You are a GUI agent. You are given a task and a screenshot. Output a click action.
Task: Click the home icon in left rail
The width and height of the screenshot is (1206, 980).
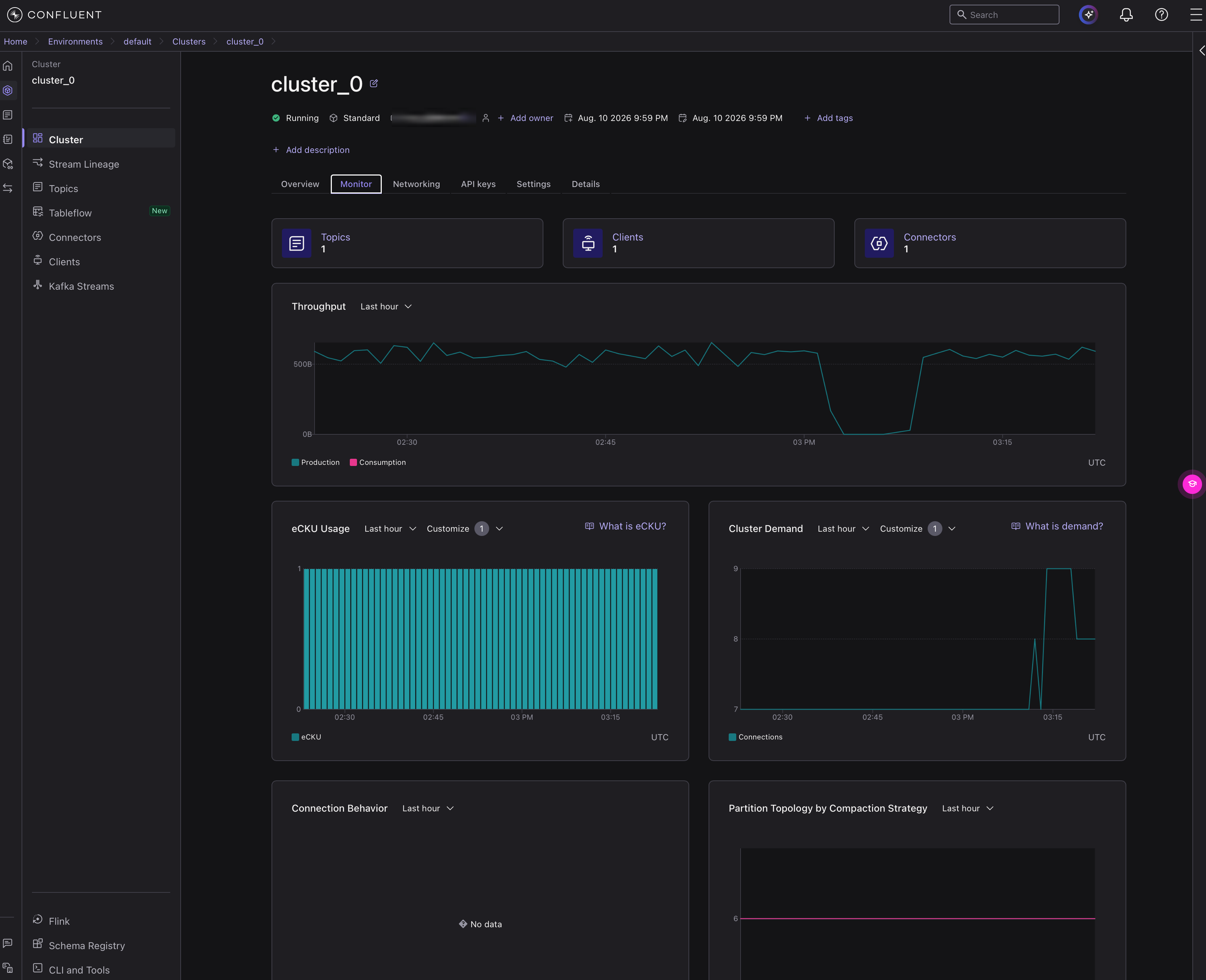(x=8, y=66)
